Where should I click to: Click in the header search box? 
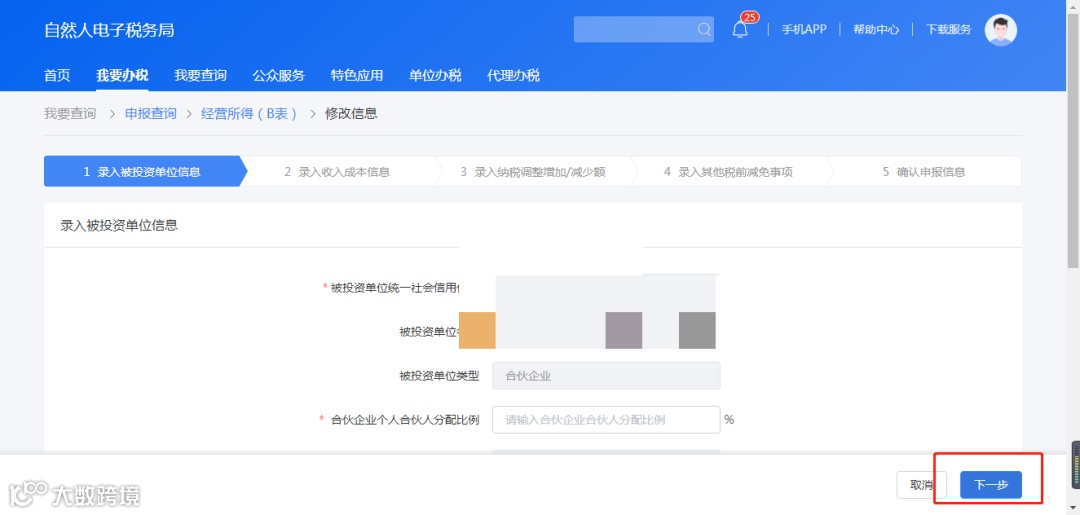[x=643, y=30]
